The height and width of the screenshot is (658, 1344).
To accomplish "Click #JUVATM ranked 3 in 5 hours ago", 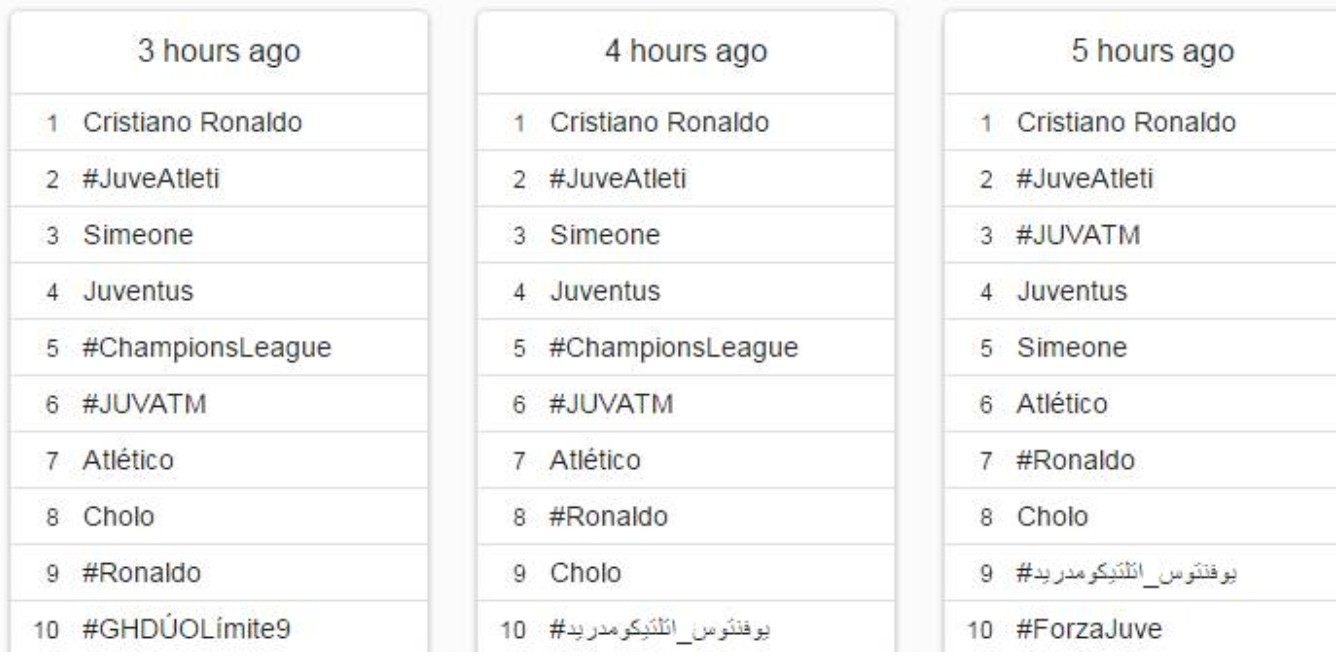I will pos(1079,235).
